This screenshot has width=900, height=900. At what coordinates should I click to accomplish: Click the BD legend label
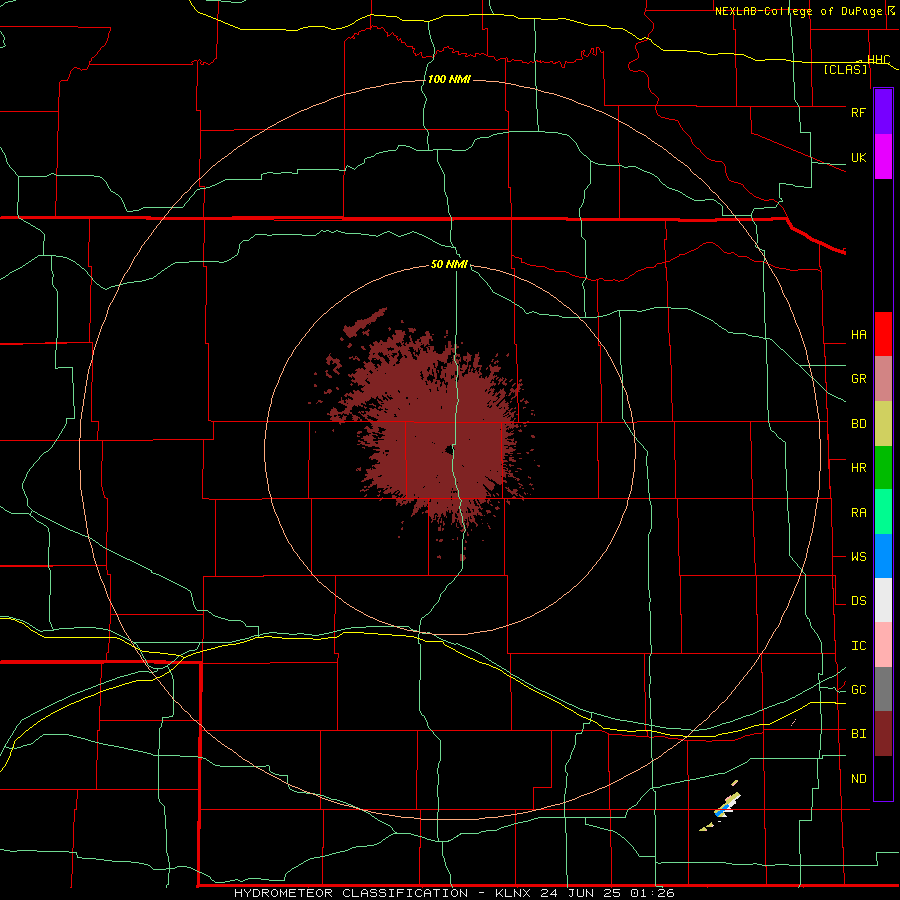(x=858, y=424)
